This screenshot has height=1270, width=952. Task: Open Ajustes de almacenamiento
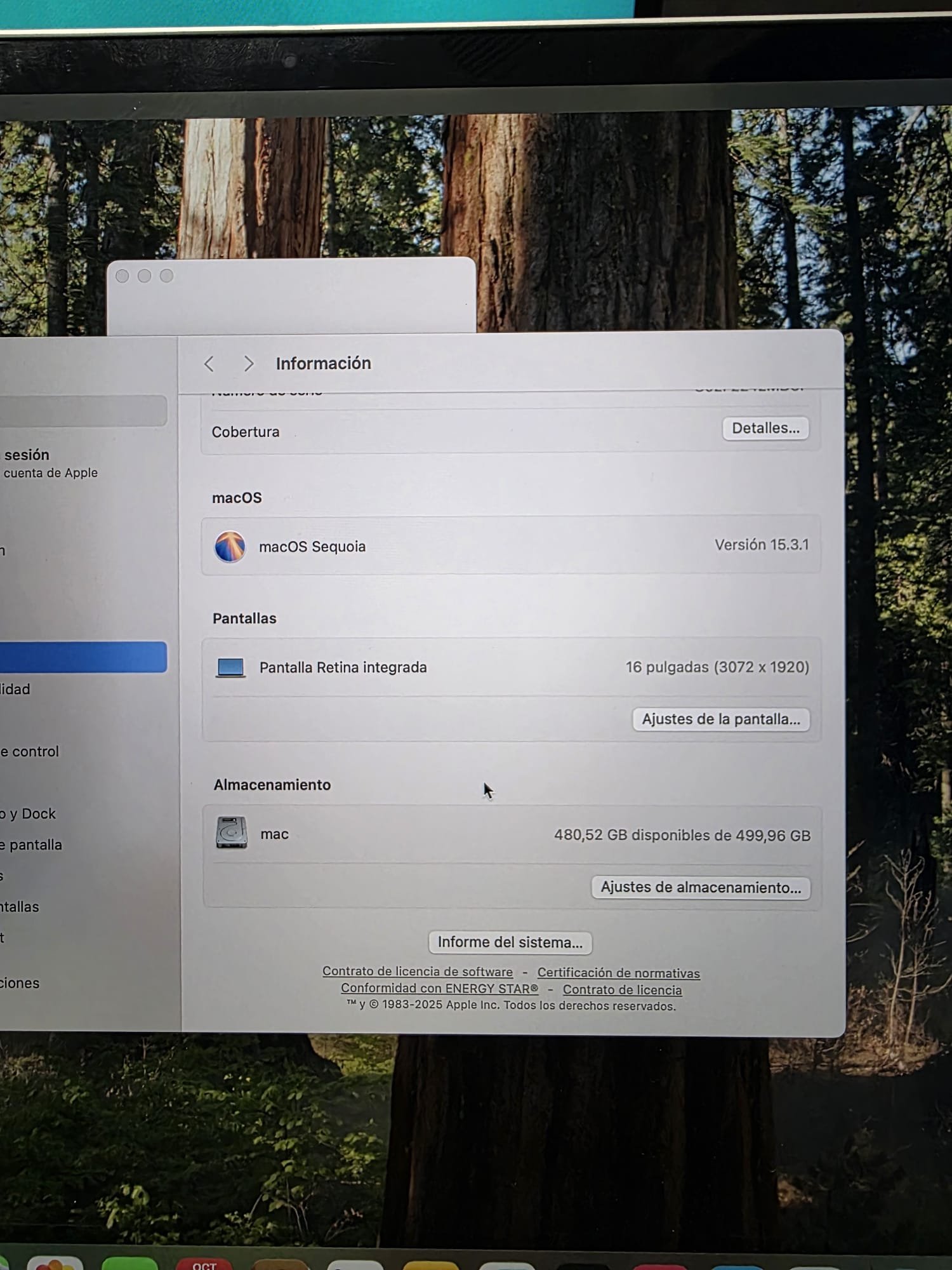tap(701, 887)
